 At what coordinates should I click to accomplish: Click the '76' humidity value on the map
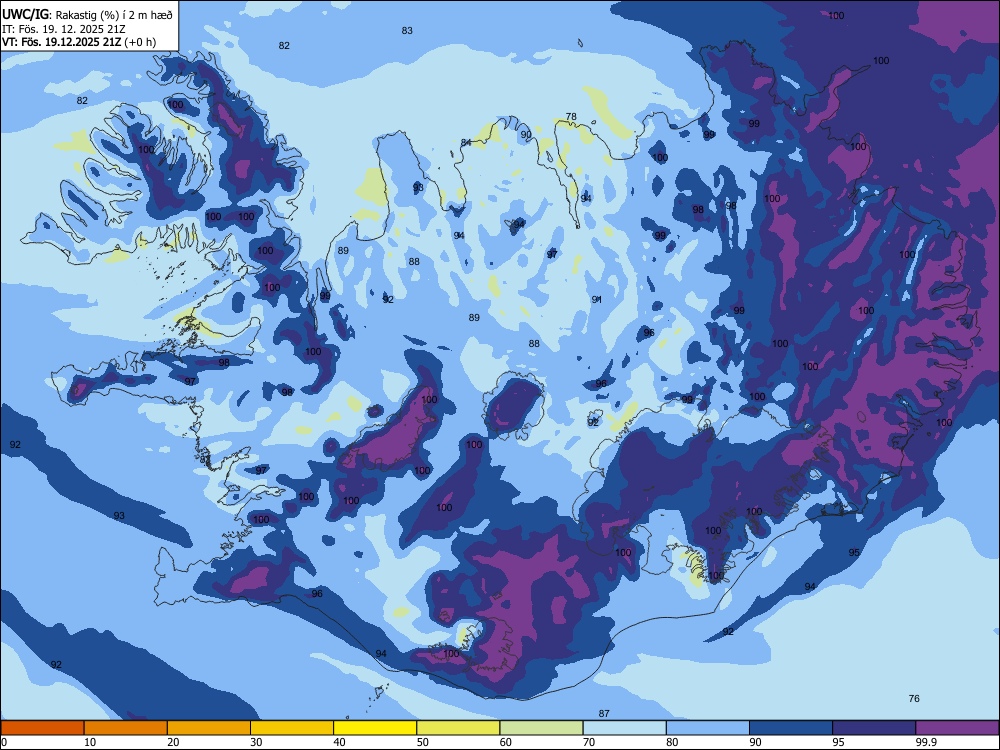914,698
